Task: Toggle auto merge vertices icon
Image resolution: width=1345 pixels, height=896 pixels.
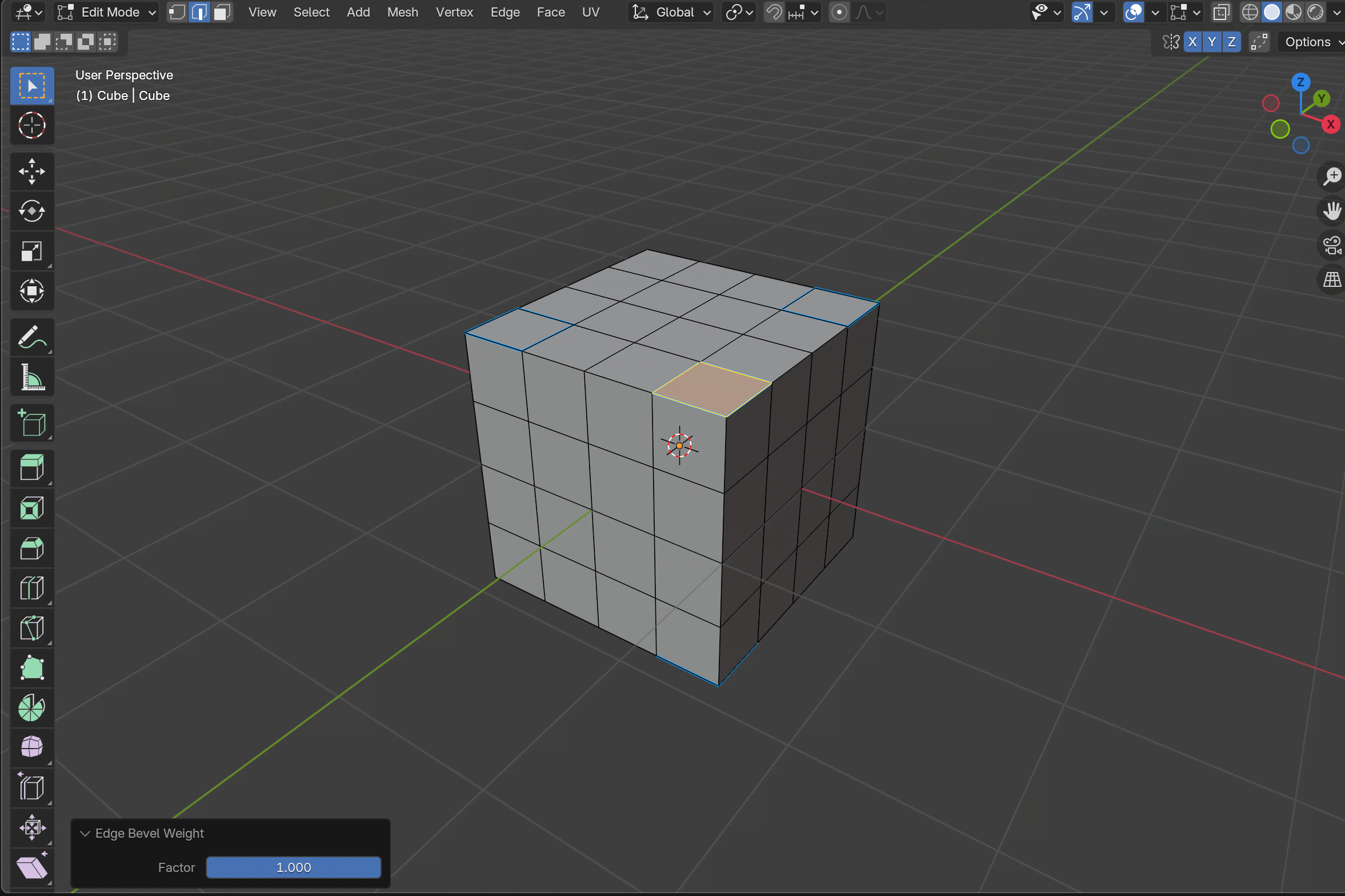Action: pyautogui.click(x=1259, y=42)
